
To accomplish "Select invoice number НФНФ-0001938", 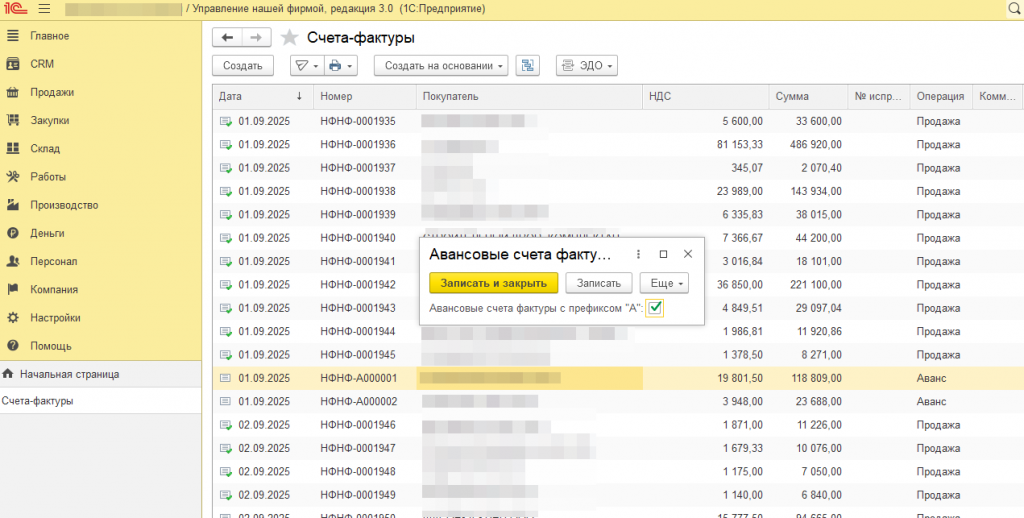I will tap(358, 191).
